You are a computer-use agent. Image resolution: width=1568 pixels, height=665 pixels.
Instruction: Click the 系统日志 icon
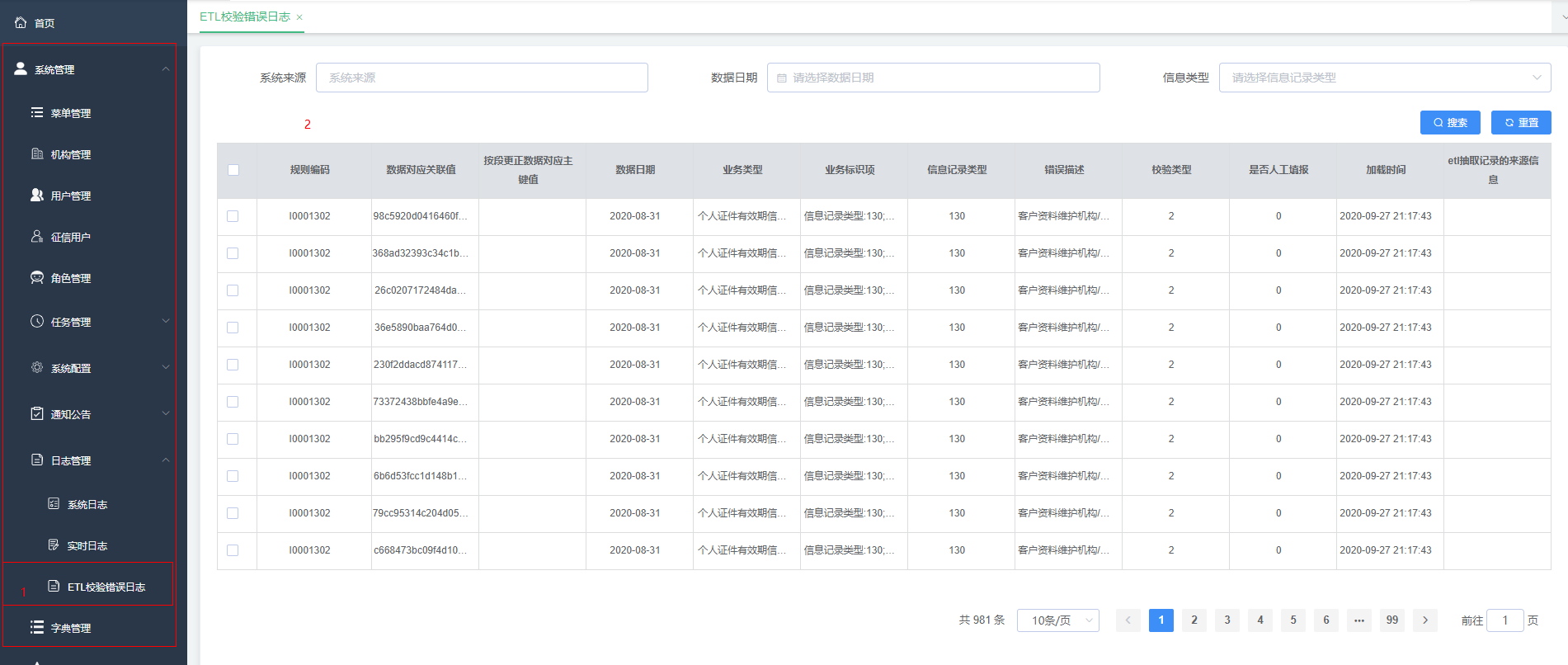[x=54, y=503]
